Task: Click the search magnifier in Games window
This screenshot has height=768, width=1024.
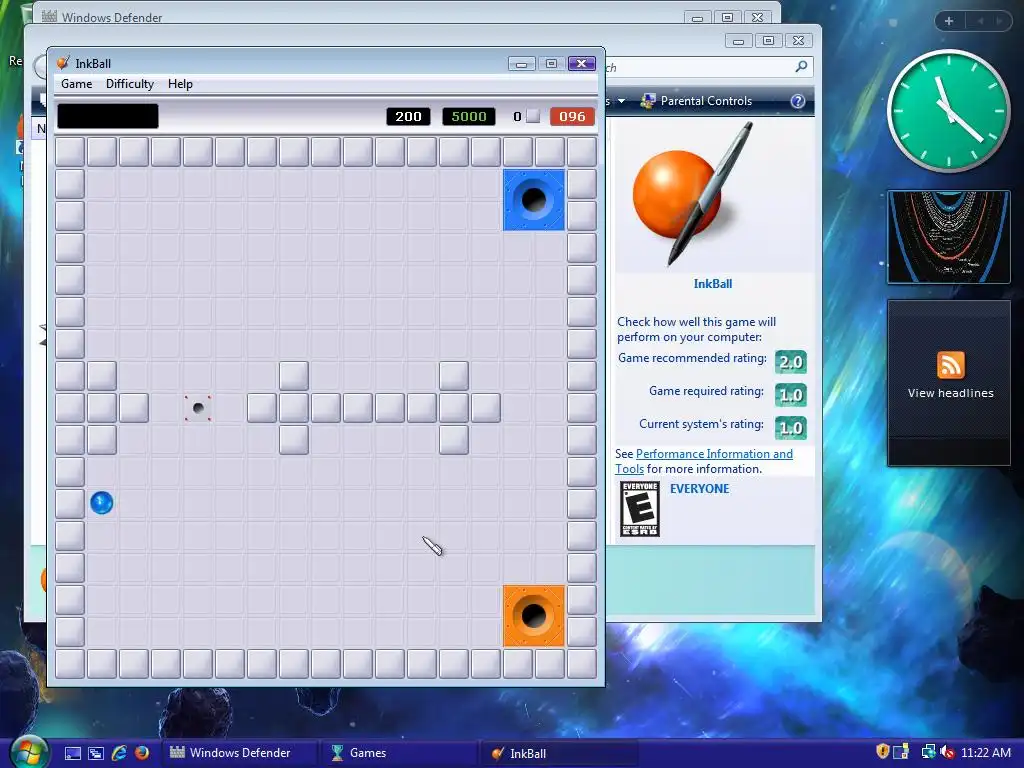Action: tap(801, 66)
